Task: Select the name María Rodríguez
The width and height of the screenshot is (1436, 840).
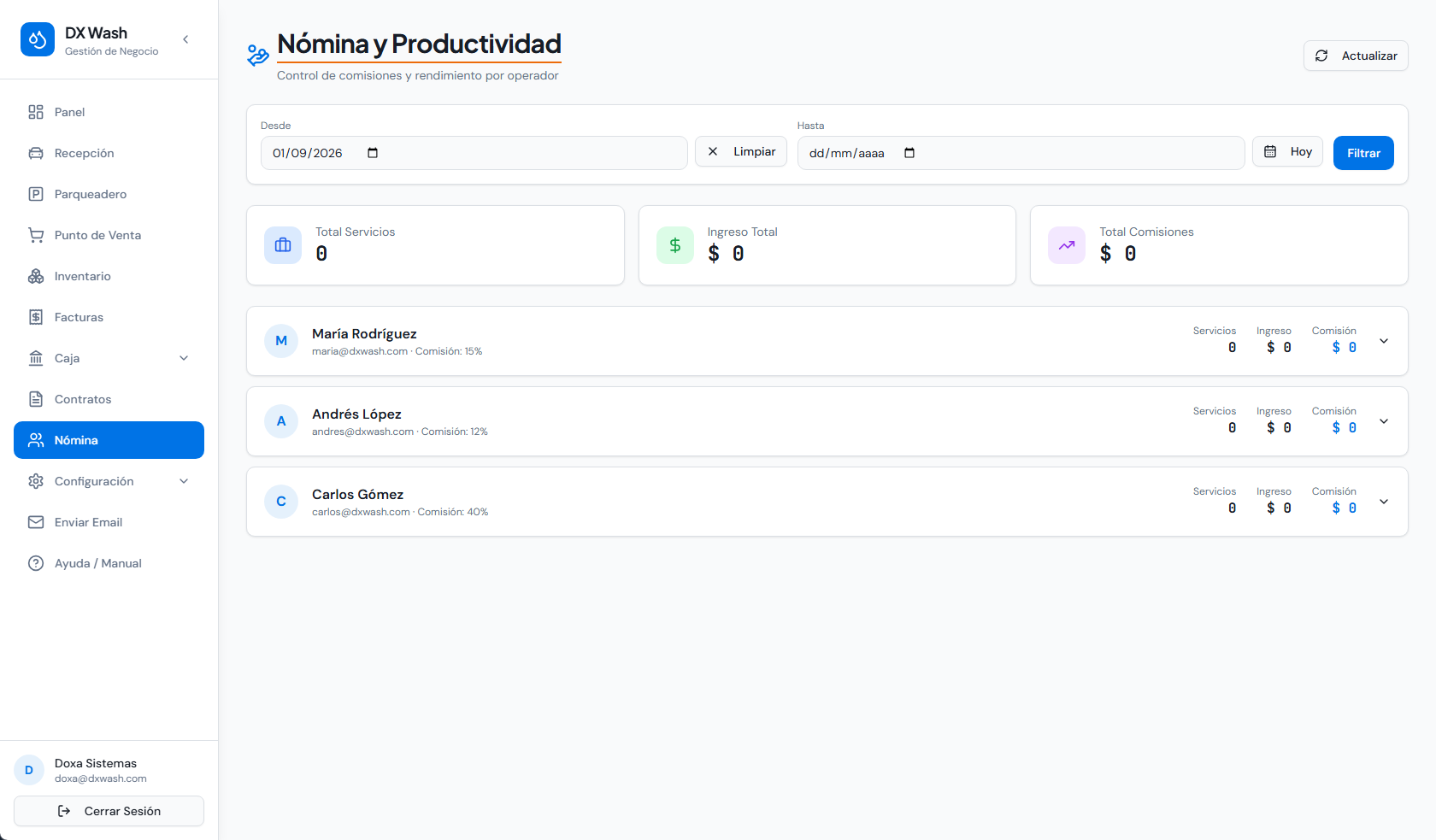Action: [364, 334]
